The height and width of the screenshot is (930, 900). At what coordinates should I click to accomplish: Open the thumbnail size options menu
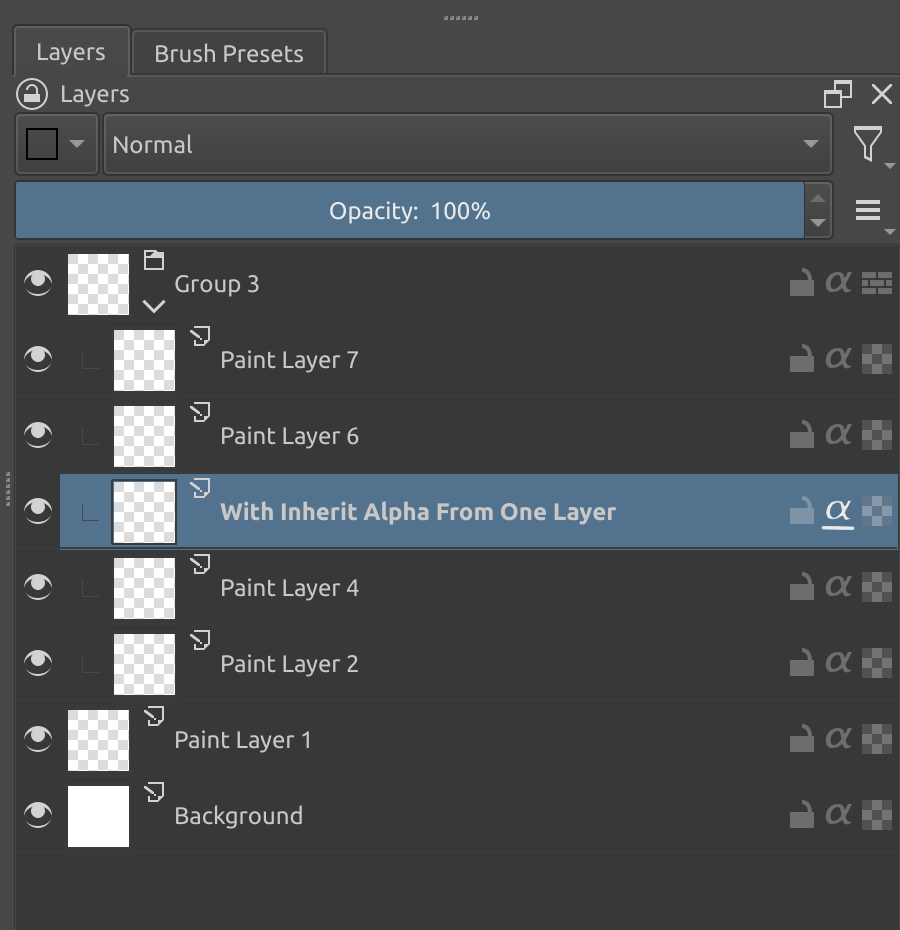pyautogui.click(x=868, y=211)
